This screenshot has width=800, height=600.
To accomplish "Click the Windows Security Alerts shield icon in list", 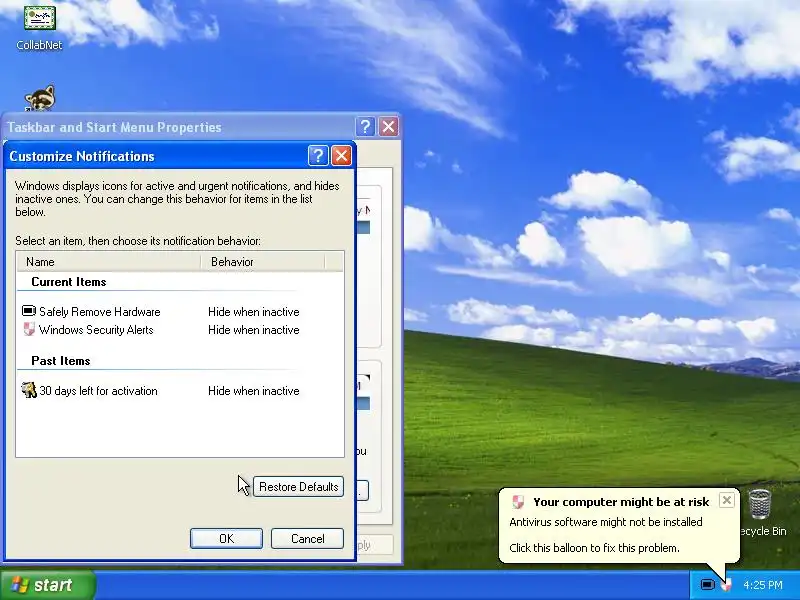I will click(x=29, y=330).
